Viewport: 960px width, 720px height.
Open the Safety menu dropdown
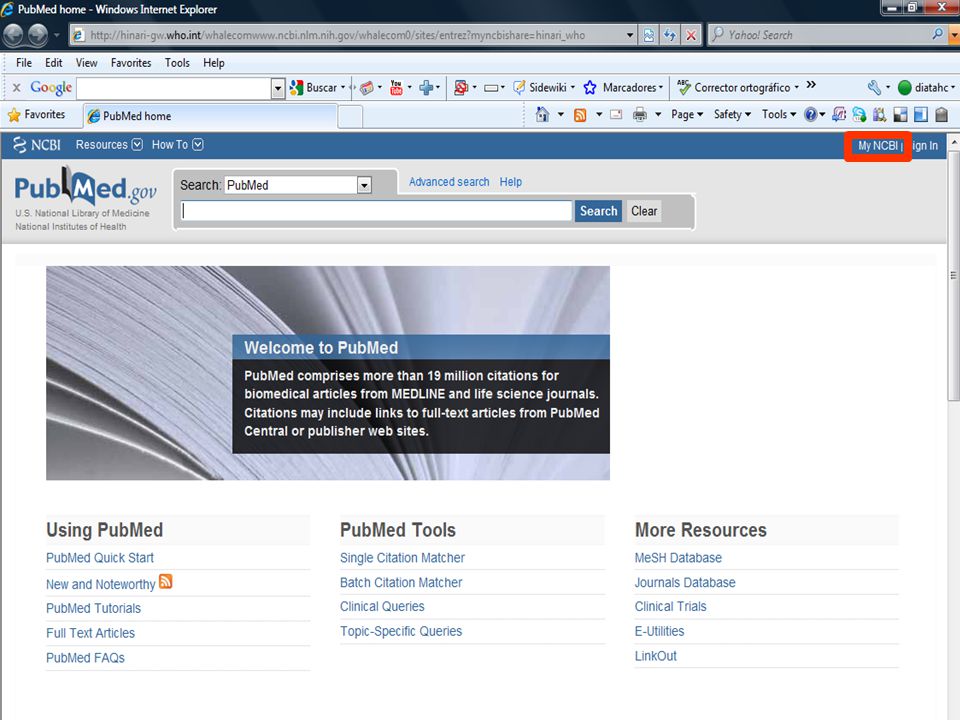pos(732,114)
